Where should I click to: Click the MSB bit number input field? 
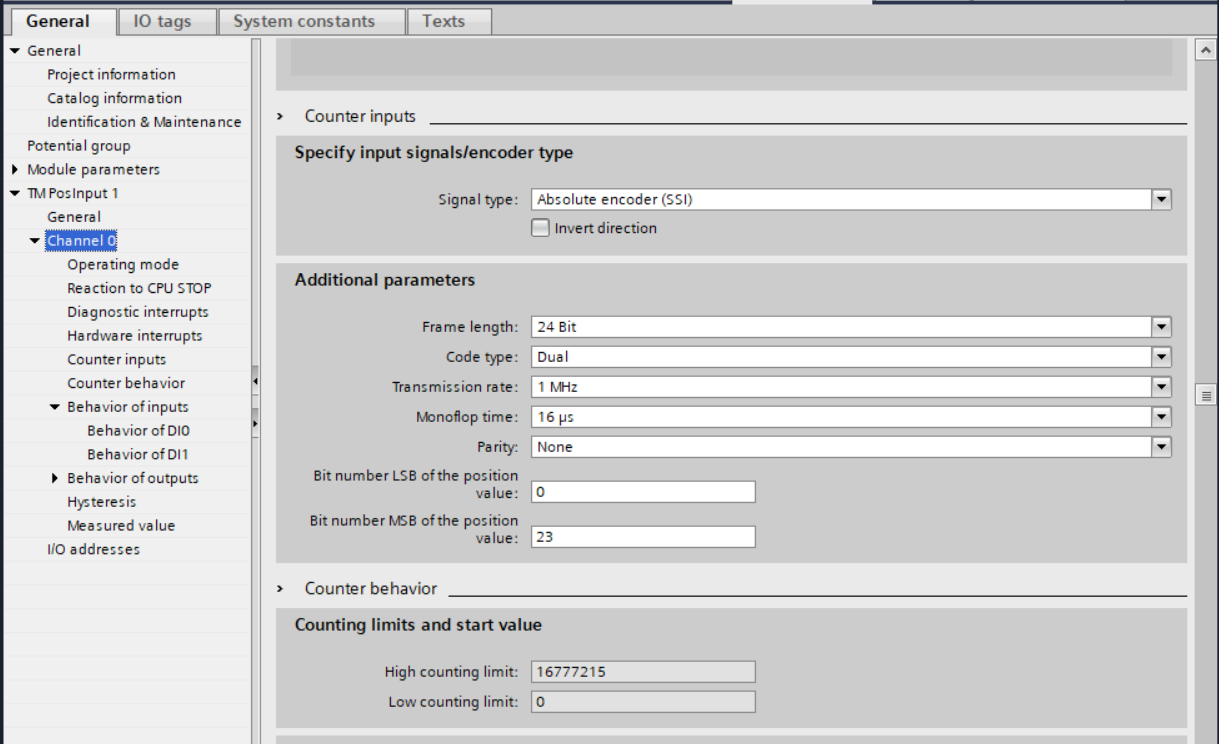click(642, 537)
